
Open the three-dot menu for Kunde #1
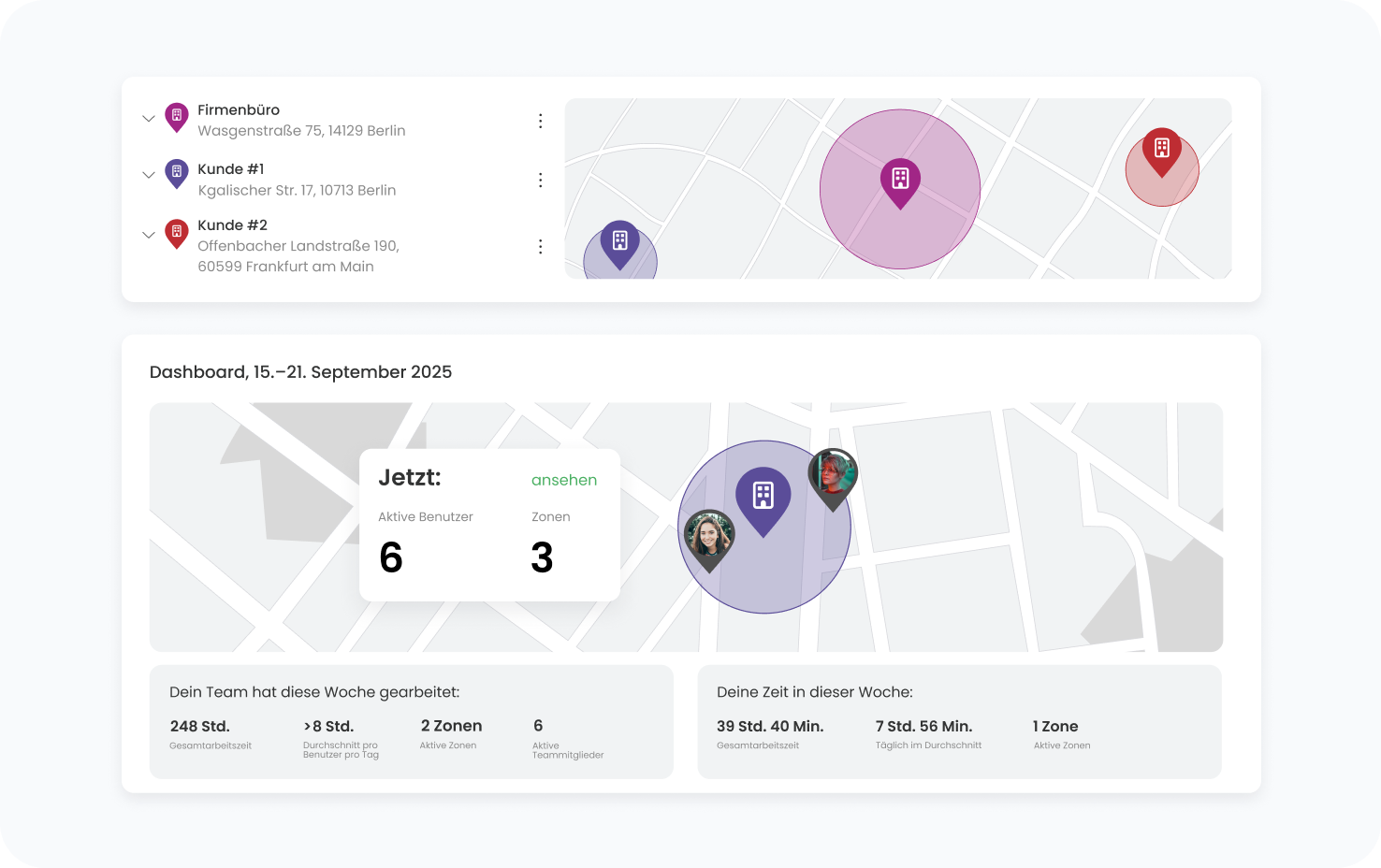pos(540,180)
